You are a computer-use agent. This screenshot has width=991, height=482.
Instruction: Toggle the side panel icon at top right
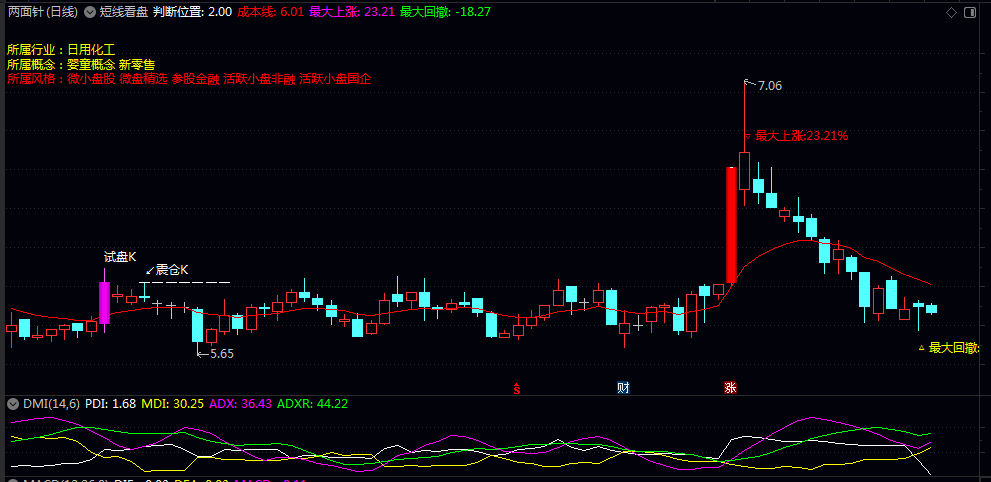[969, 12]
